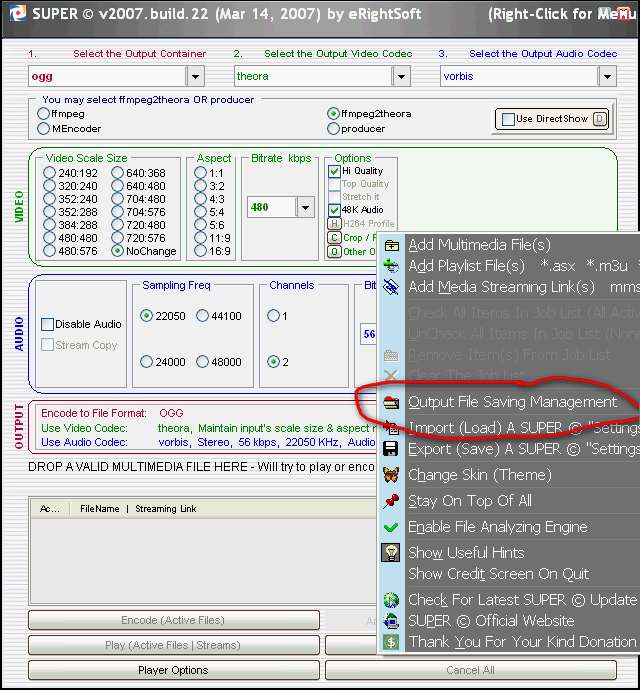Toggle the 48K Audio checkbox
This screenshot has width=640, height=690.
coord(334,210)
